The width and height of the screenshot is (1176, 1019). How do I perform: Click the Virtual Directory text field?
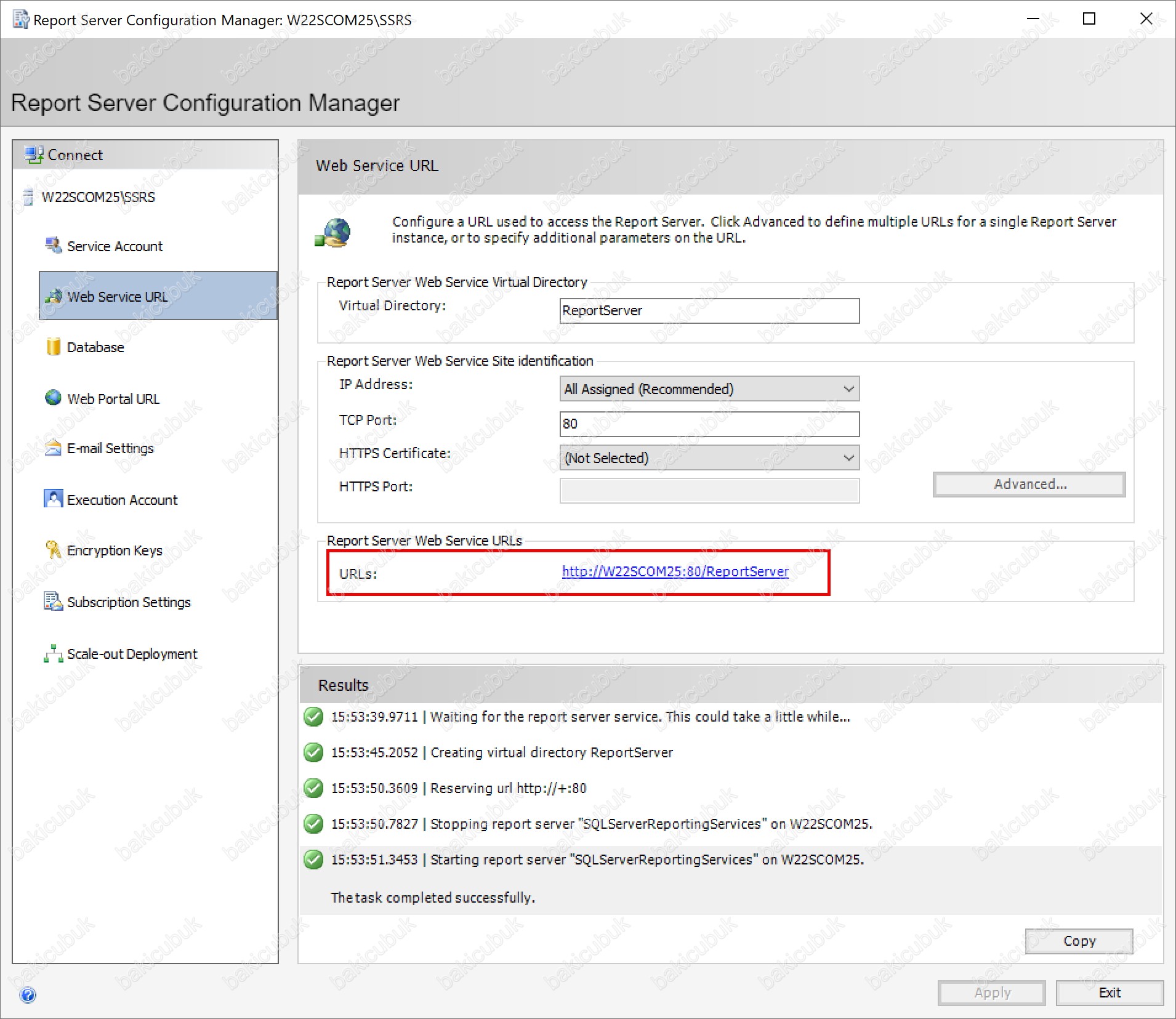tap(709, 310)
